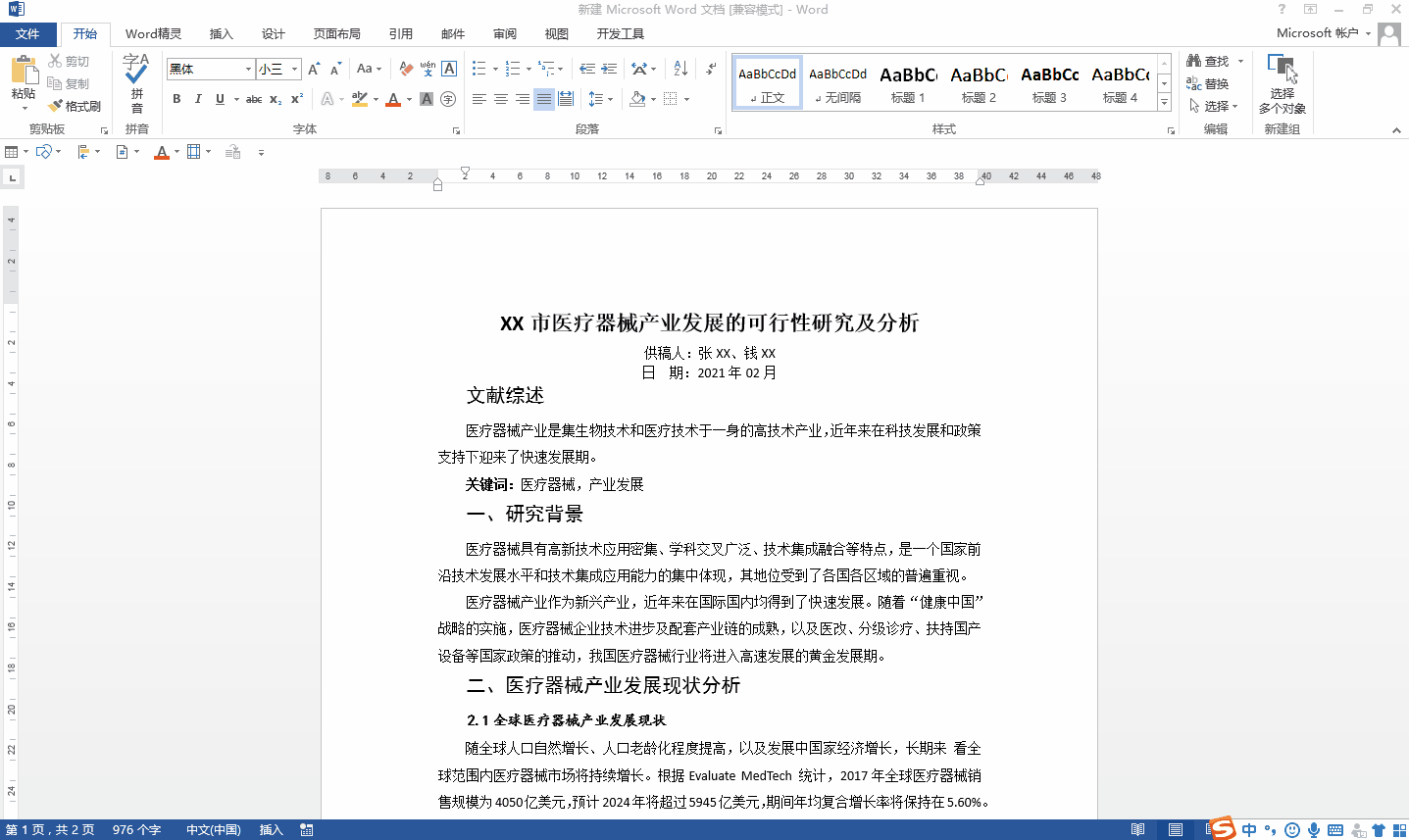This screenshot has height=840, width=1409.
Task: Toggle Bold formatting
Action: click(x=176, y=99)
